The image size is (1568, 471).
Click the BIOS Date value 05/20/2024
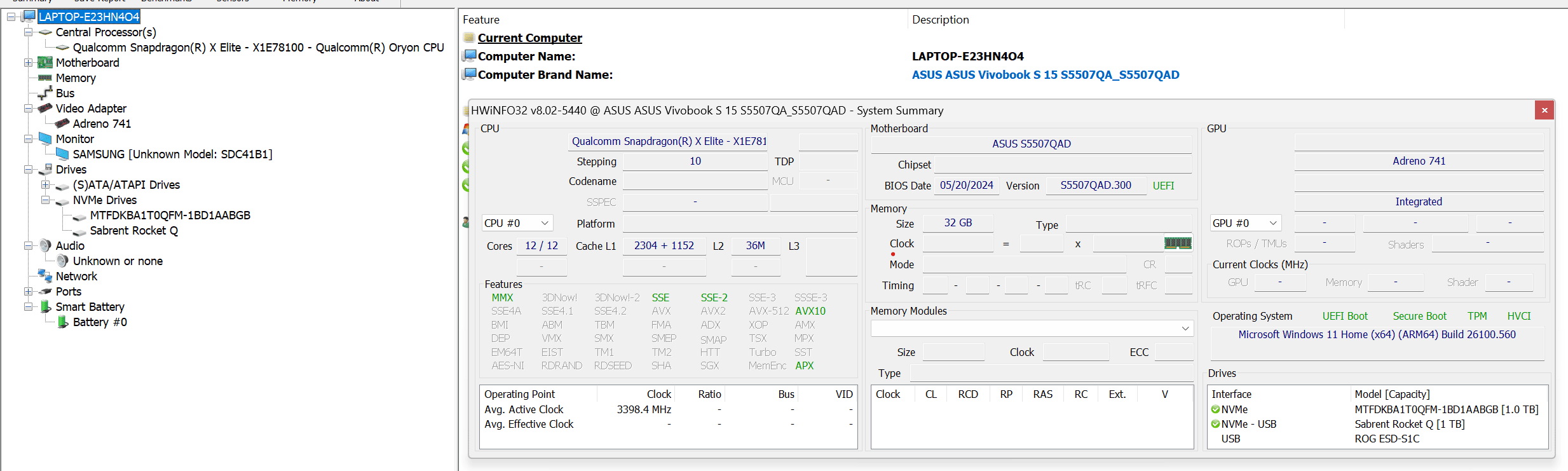(x=966, y=185)
